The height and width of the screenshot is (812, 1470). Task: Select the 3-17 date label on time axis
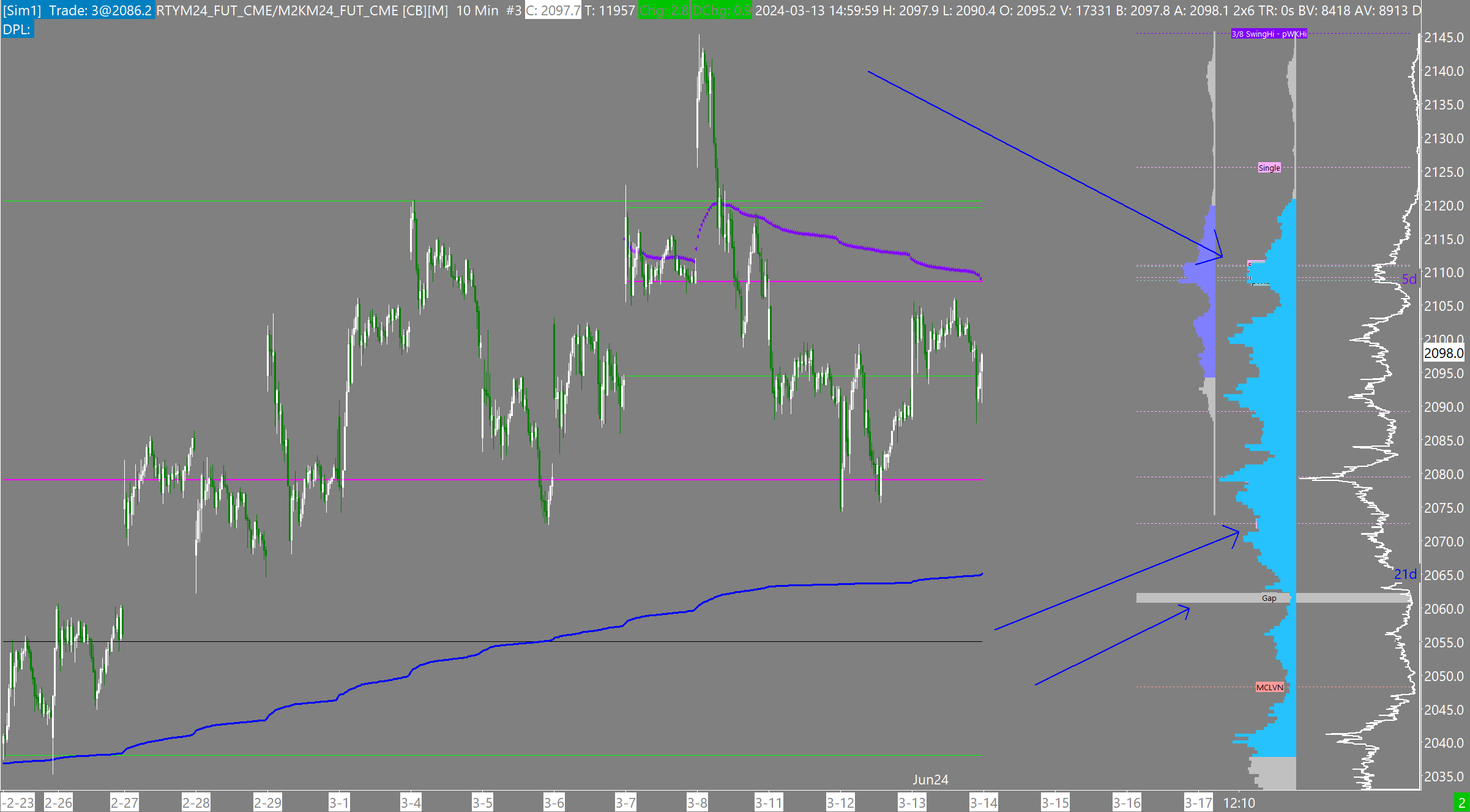click(x=1198, y=803)
